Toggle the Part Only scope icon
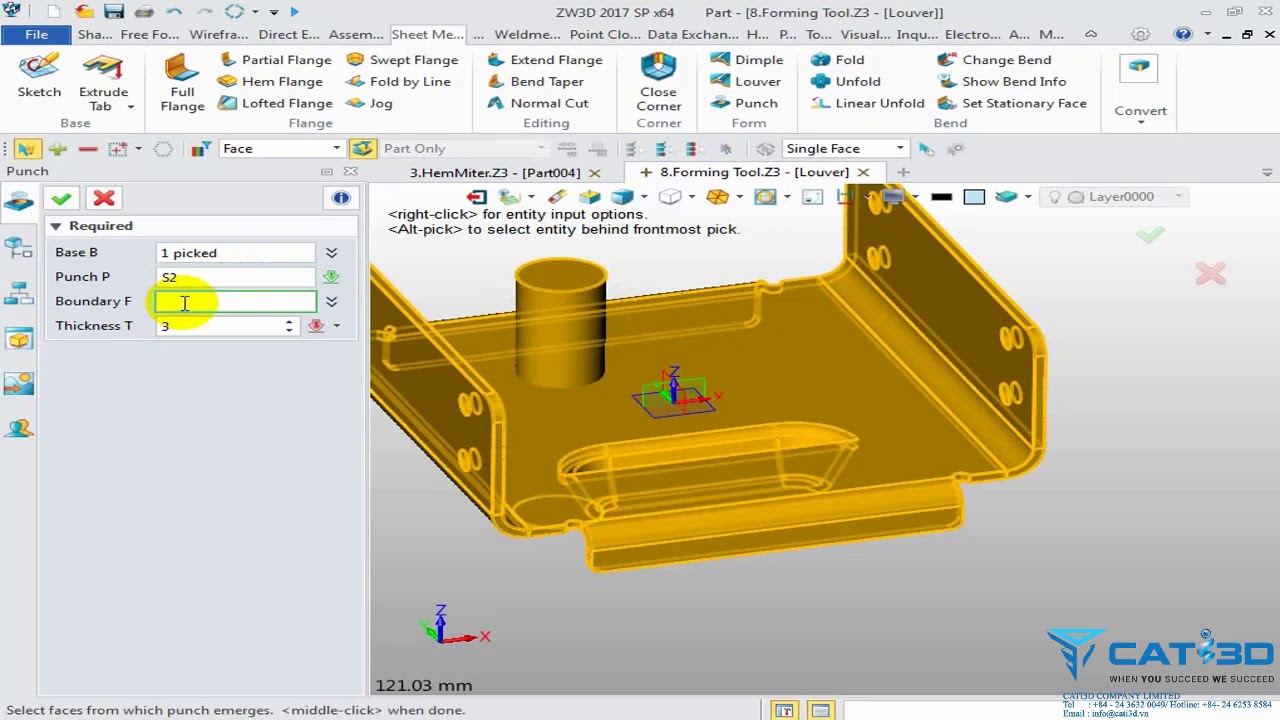The width and height of the screenshot is (1280, 720). coord(363,149)
